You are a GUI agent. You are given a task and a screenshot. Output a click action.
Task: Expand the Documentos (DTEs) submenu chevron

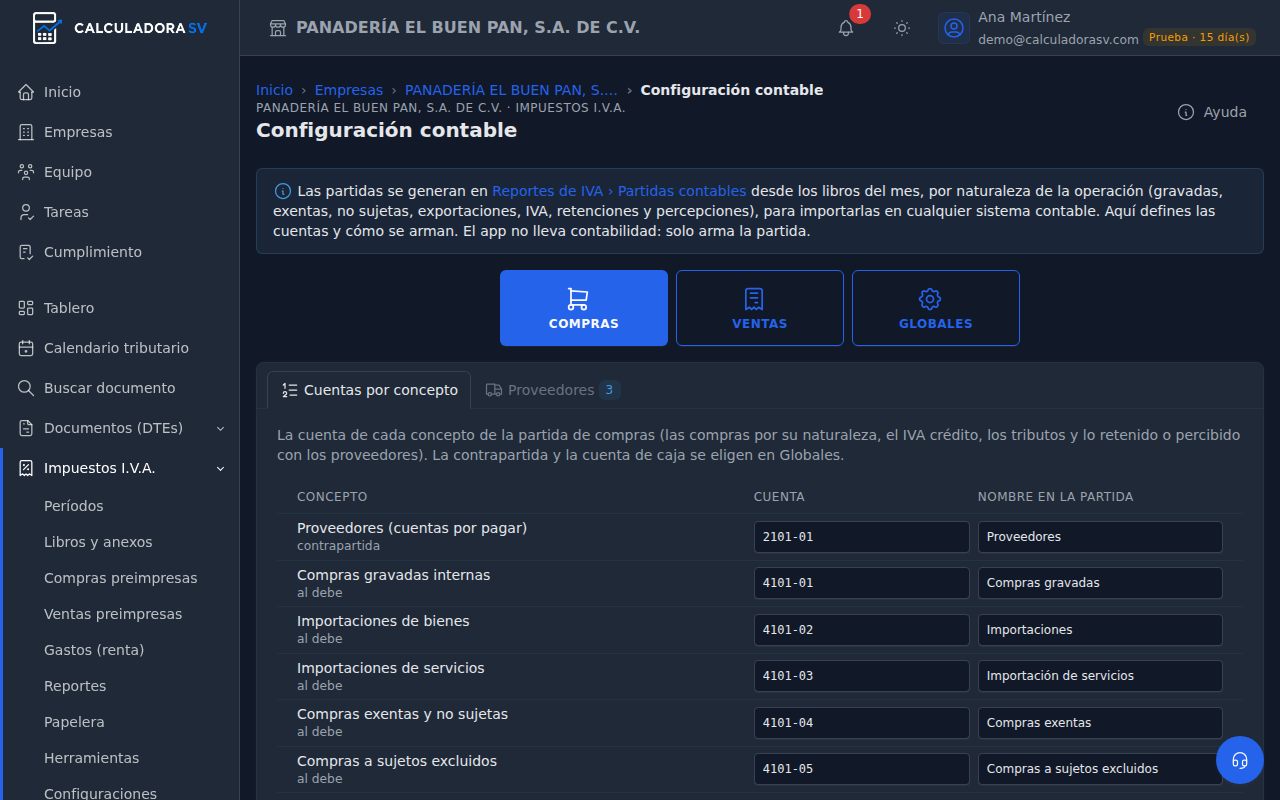tap(221, 428)
